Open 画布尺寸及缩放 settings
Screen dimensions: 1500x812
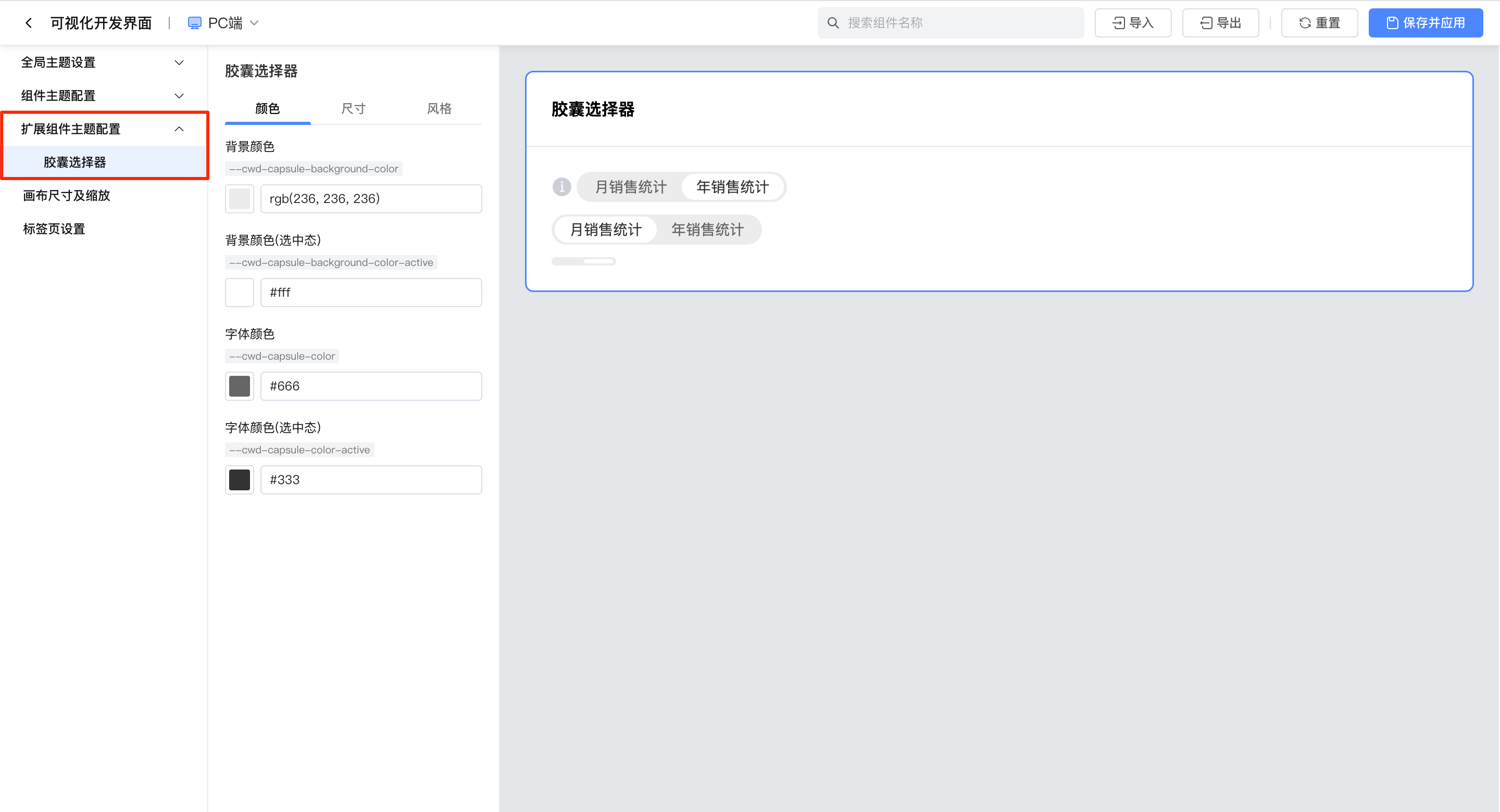pos(104,196)
